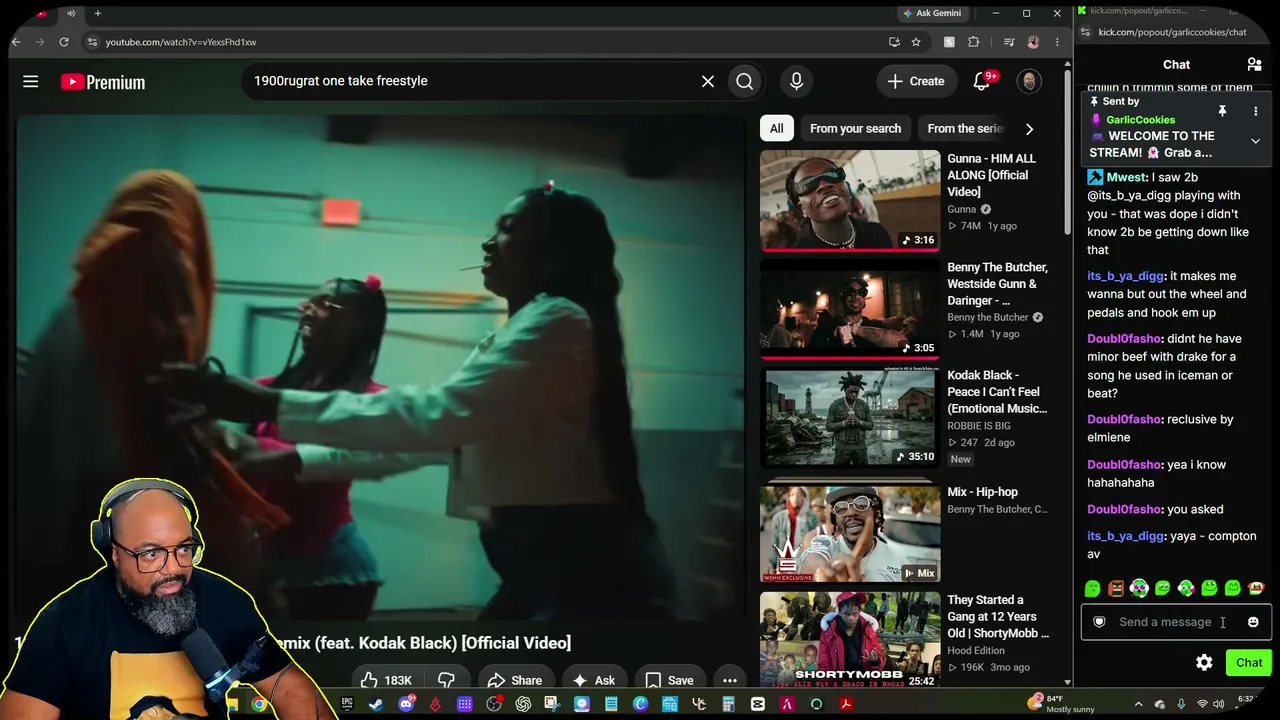Open ChatGPT from the taskbar
This screenshot has width=1280, height=720.
pyautogui.click(x=523, y=704)
